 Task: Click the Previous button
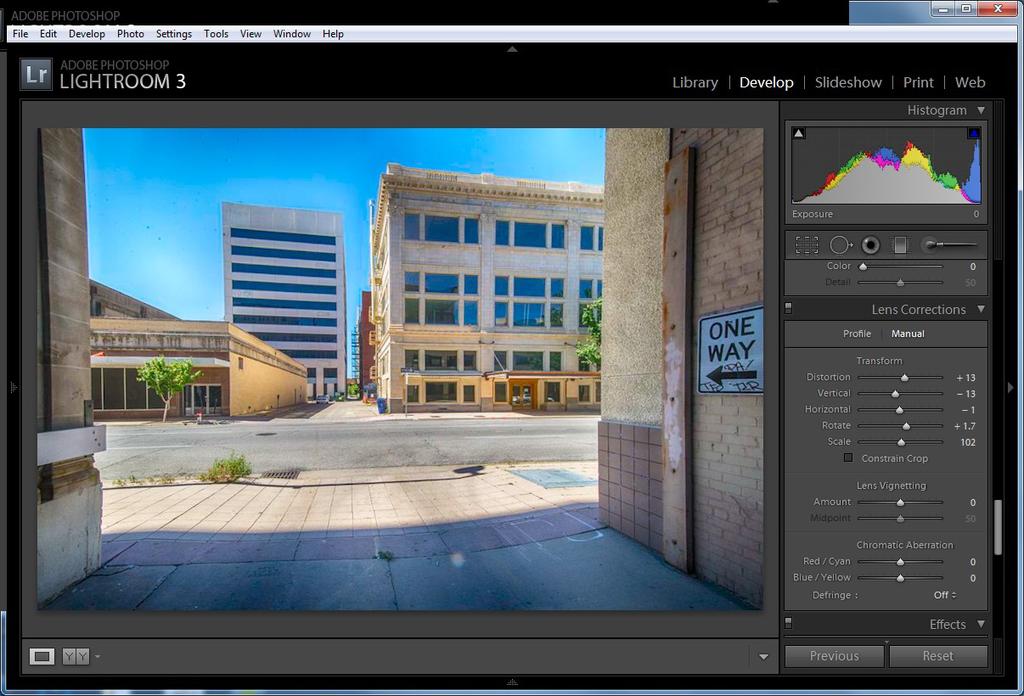tap(834, 656)
